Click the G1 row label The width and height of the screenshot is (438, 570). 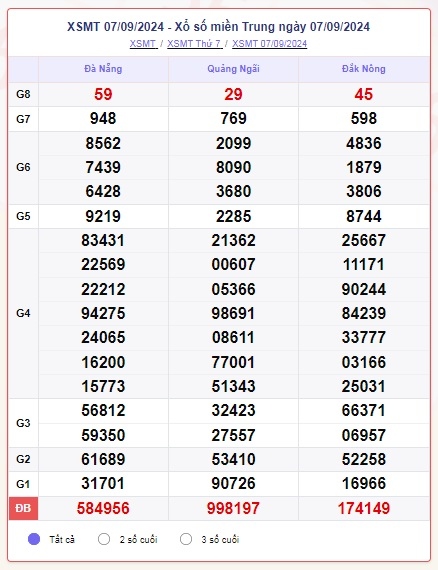coord(23,484)
